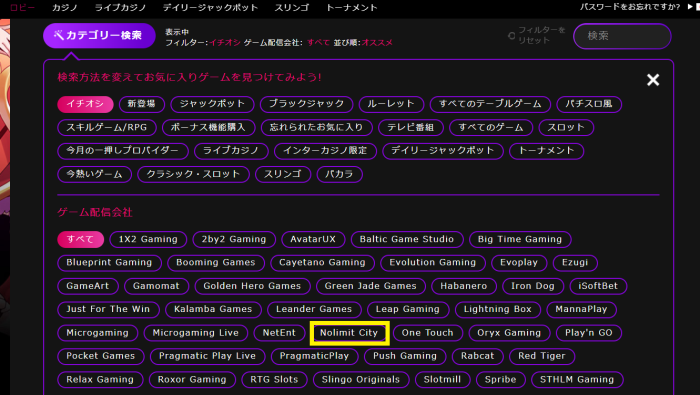Filter by Red Tiger provider
The width and height of the screenshot is (700, 395).
[x=542, y=357]
